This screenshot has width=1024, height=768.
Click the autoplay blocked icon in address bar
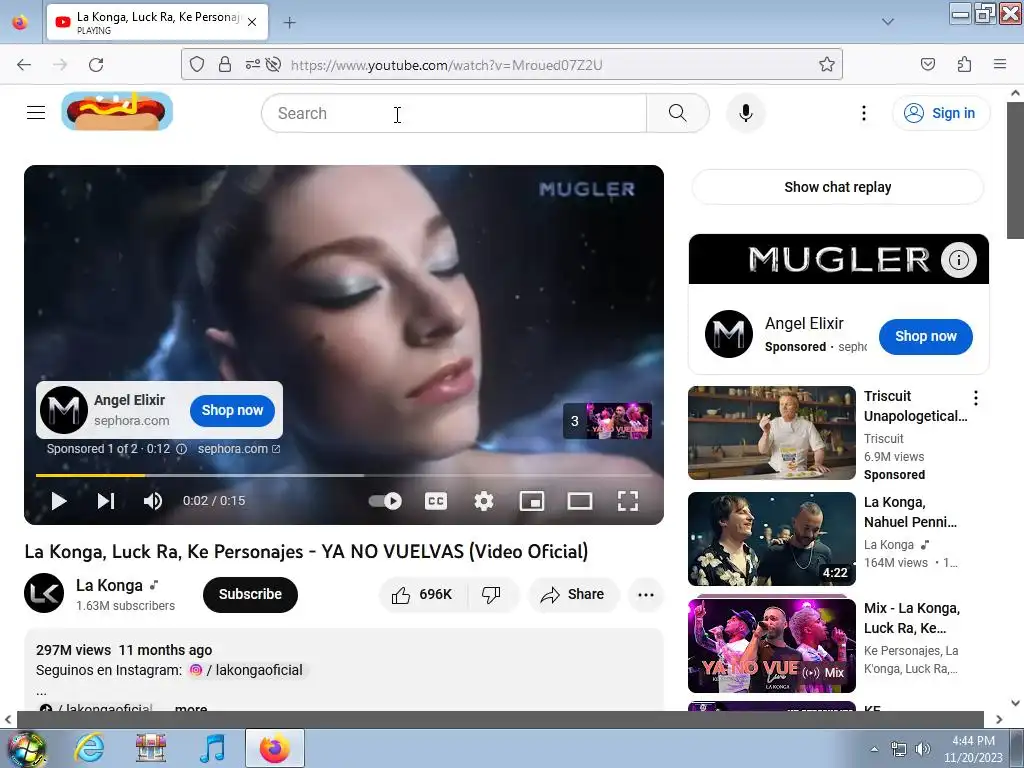click(x=274, y=65)
